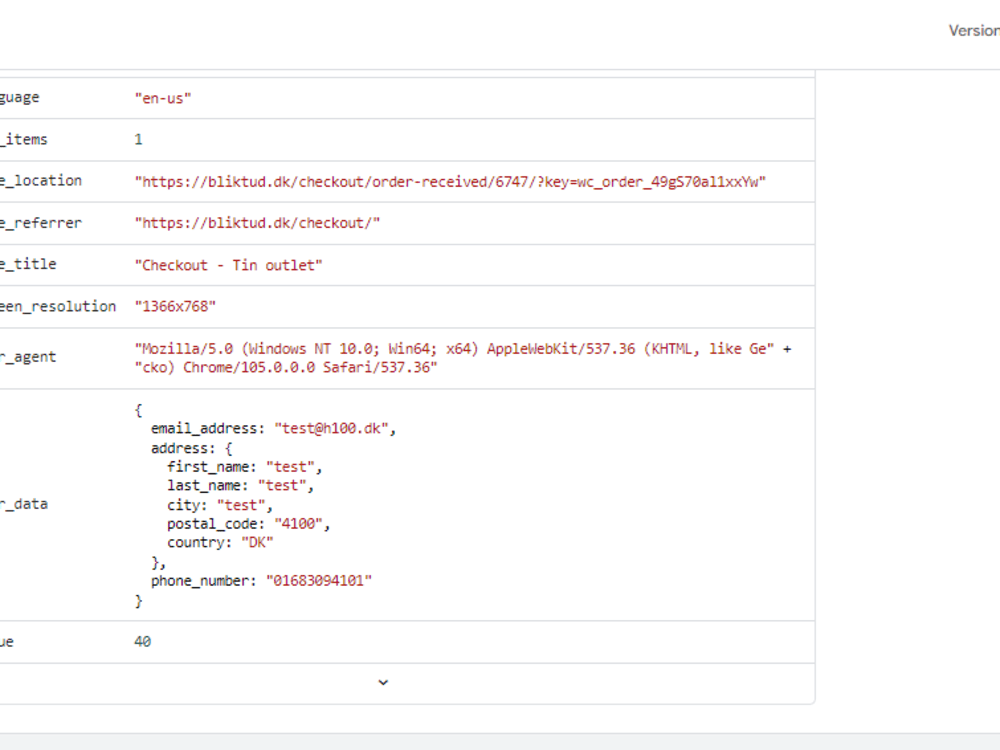This screenshot has width=1000, height=750.
Task: Click the Version label at top right
Action: (x=974, y=31)
